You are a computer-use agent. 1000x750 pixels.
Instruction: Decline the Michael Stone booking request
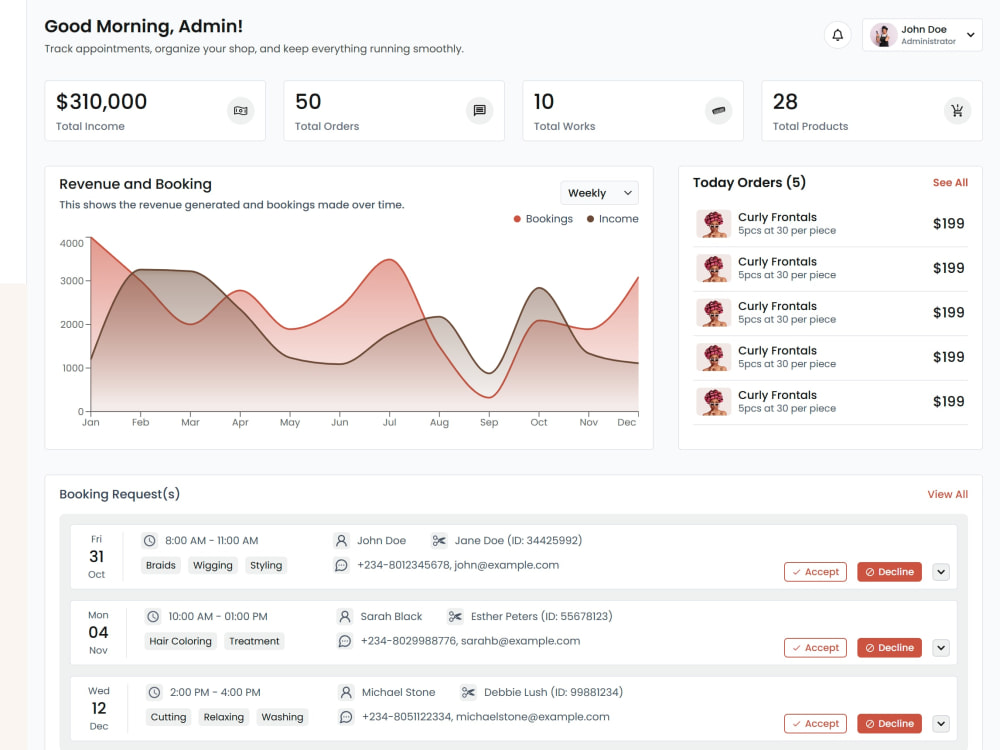coord(889,724)
